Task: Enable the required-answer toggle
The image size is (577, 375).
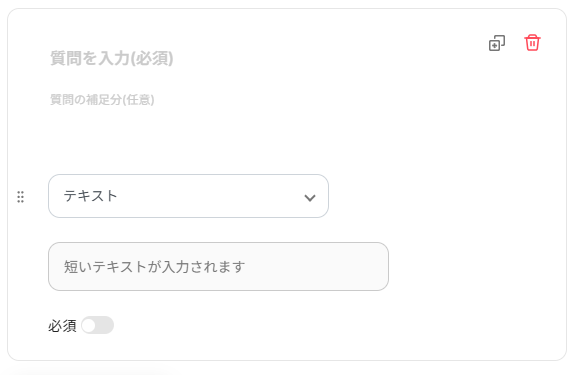Action: pos(98,325)
